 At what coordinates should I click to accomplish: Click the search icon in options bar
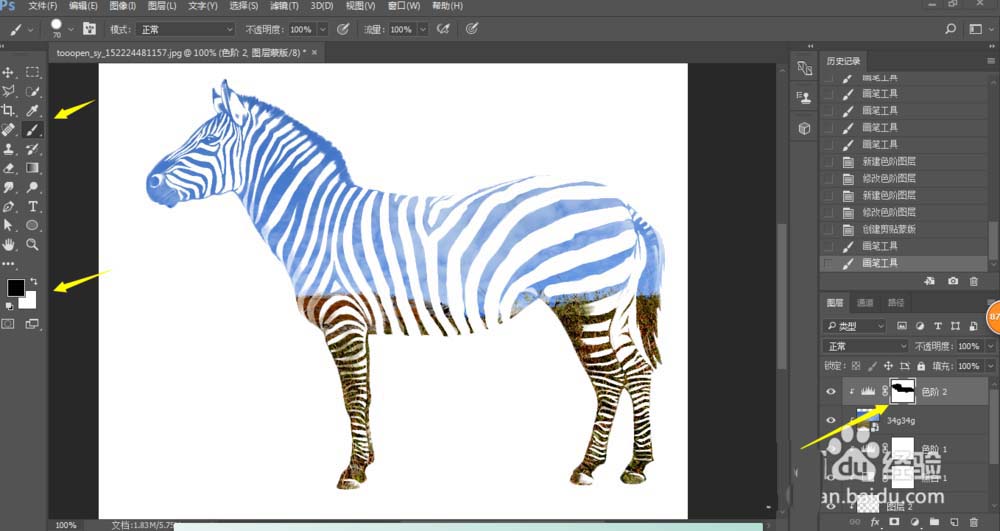[x=950, y=29]
